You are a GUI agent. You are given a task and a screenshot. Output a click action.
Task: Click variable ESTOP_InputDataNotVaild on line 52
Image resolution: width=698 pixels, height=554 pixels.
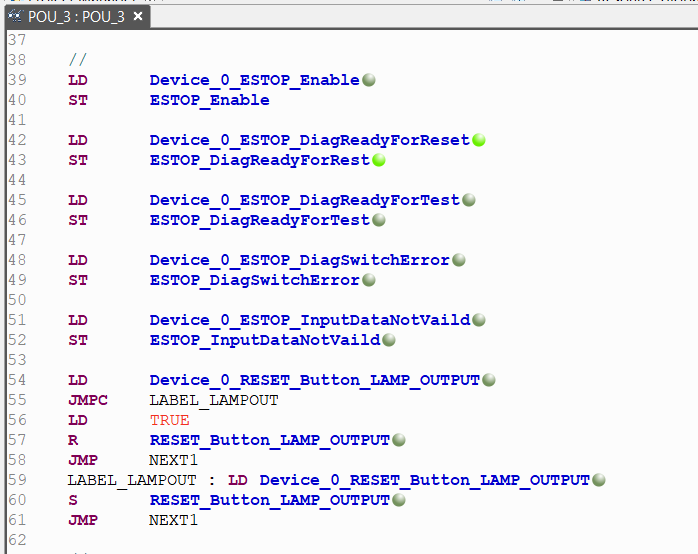click(265, 340)
